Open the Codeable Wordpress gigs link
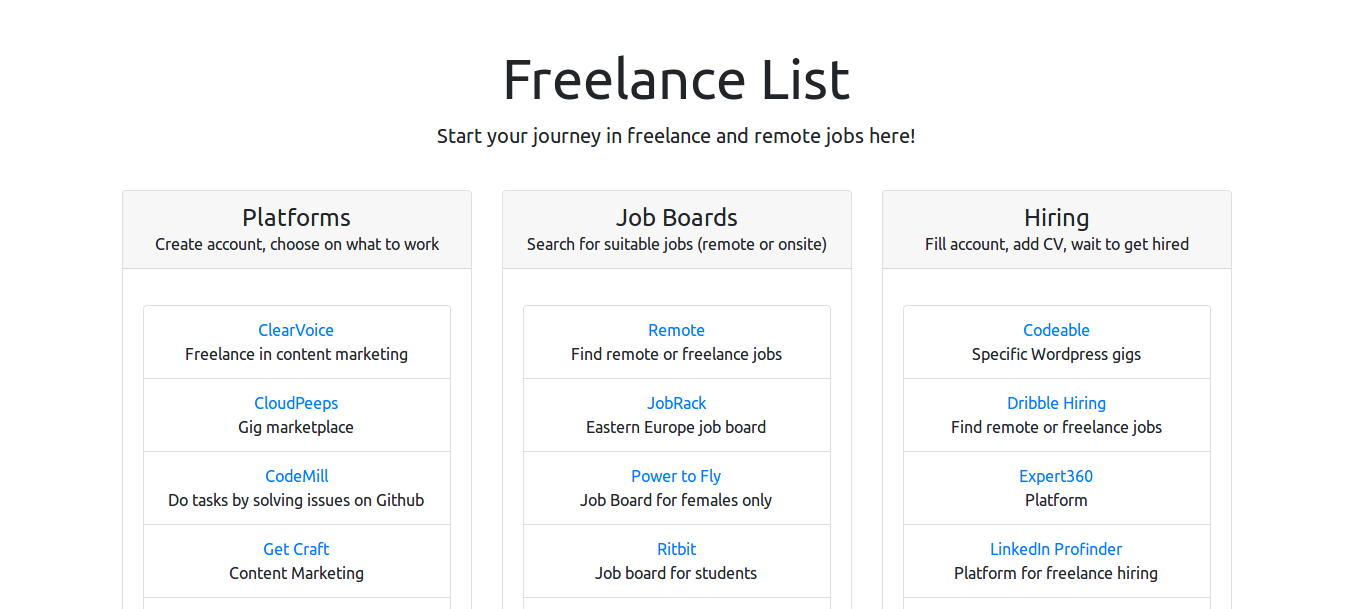The width and height of the screenshot is (1353, 609). pyautogui.click(x=1056, y=330)
